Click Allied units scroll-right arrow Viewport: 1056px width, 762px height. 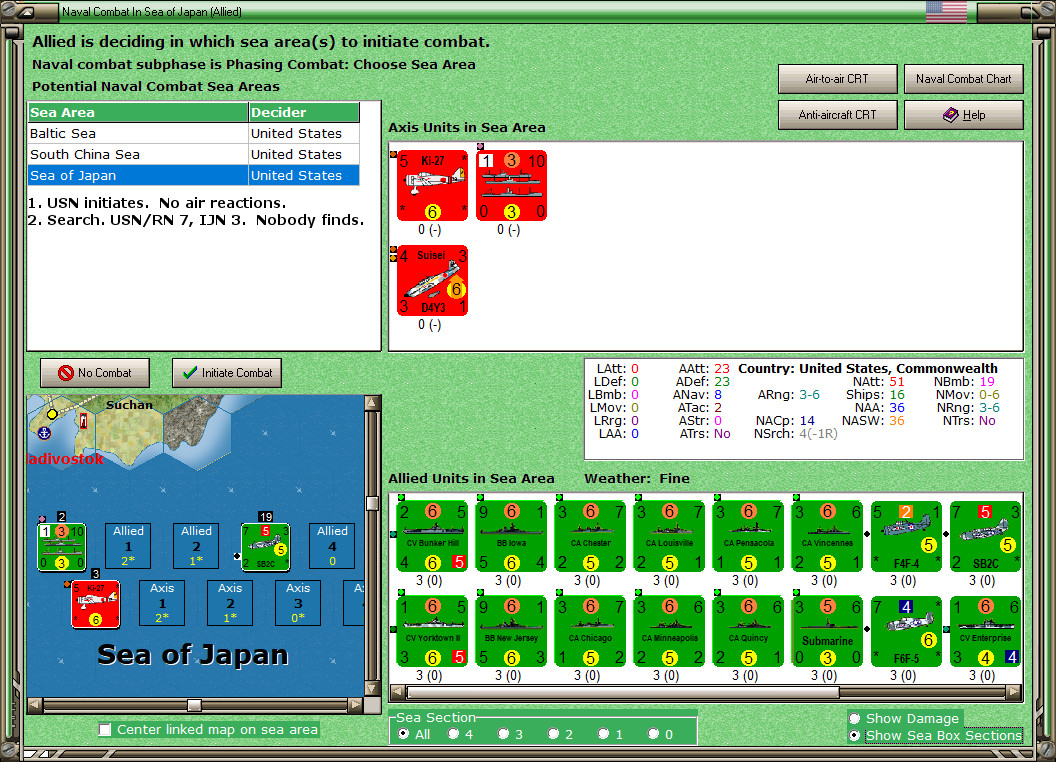point(1014,692)
